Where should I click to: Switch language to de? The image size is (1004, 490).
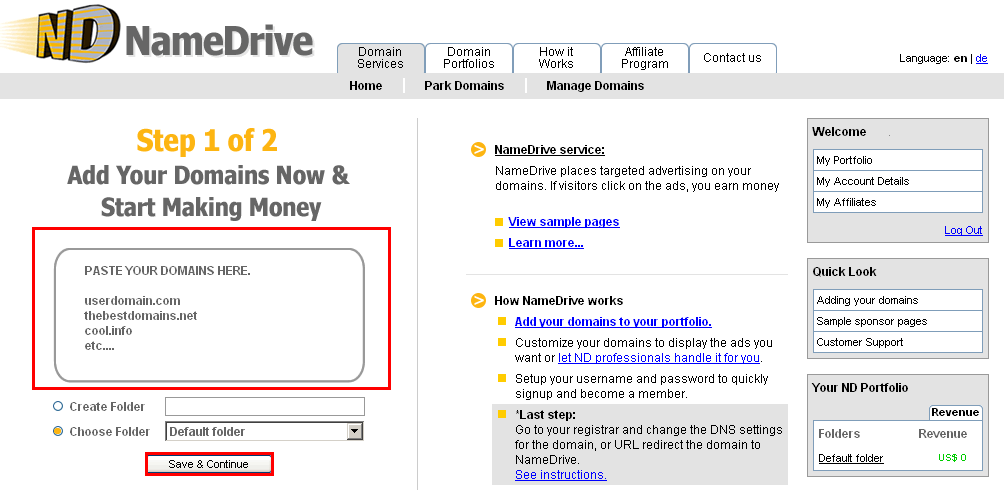[x=982, y=58]
